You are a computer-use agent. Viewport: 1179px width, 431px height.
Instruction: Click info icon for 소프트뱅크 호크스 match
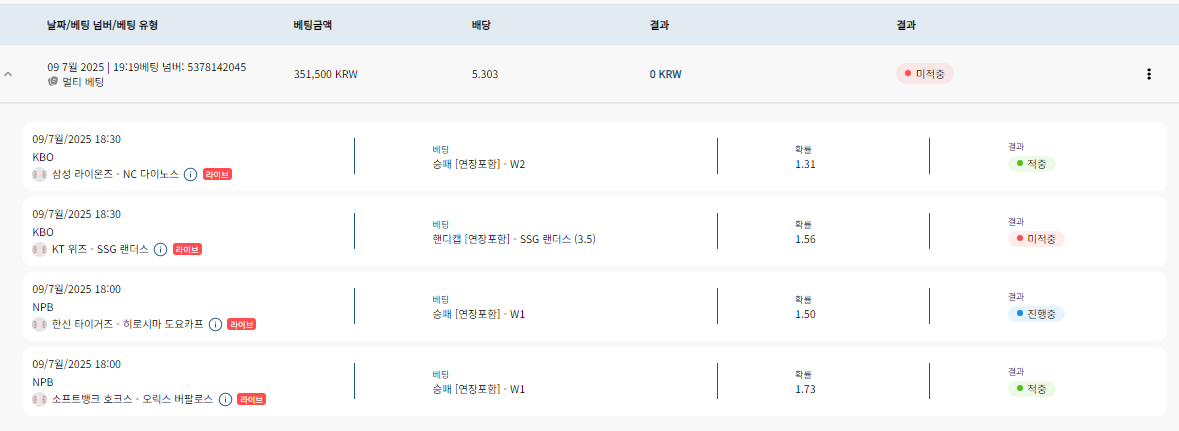click(x=225, y=399)
